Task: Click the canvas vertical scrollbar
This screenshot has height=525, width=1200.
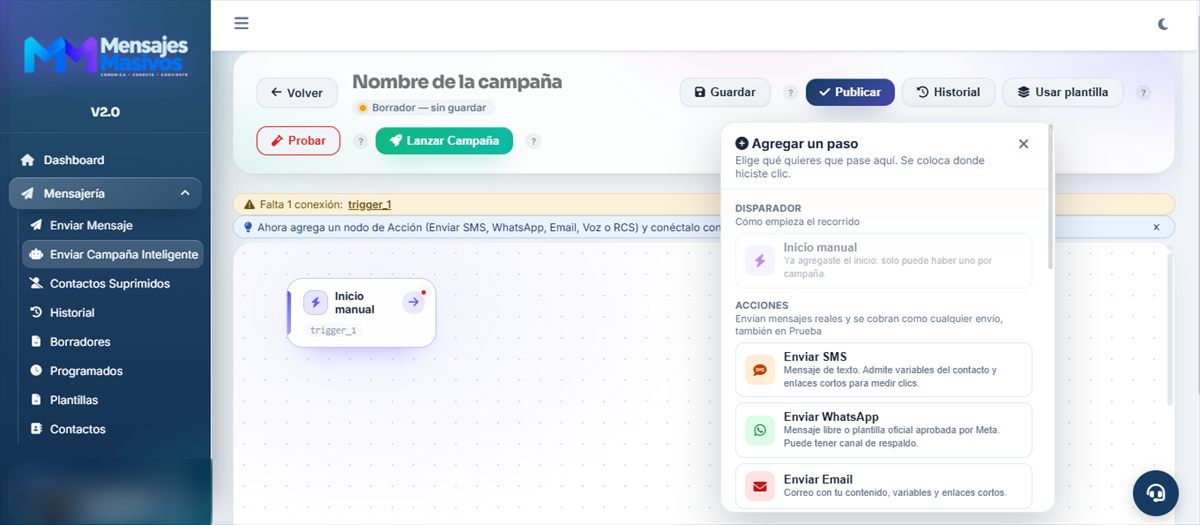Action: tap(1170, 330)
